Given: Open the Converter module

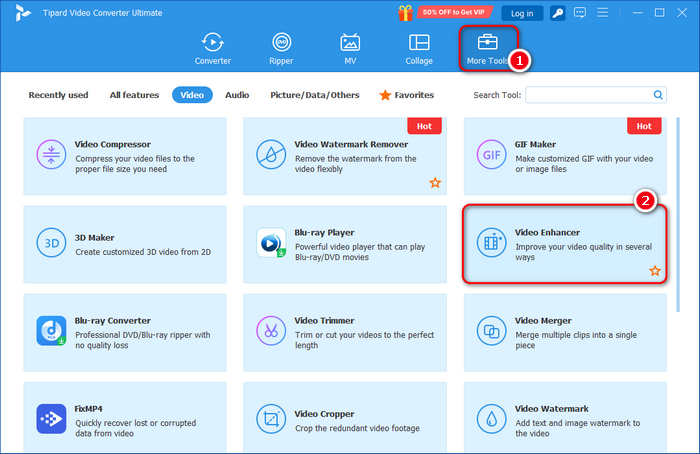Looking at the screenshot, I should point(212,49).
